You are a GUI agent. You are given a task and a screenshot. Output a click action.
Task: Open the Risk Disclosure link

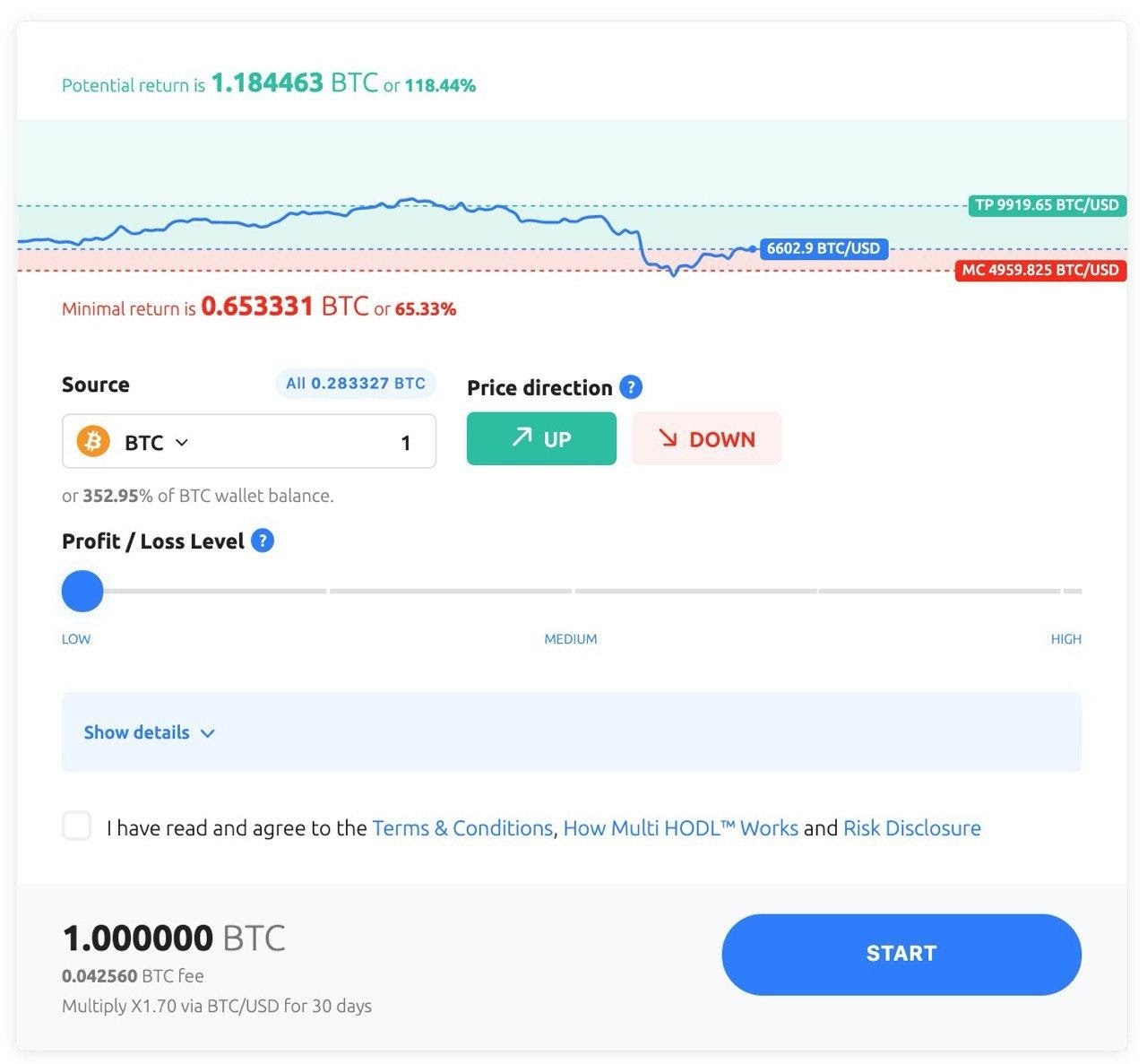point(912,827)
